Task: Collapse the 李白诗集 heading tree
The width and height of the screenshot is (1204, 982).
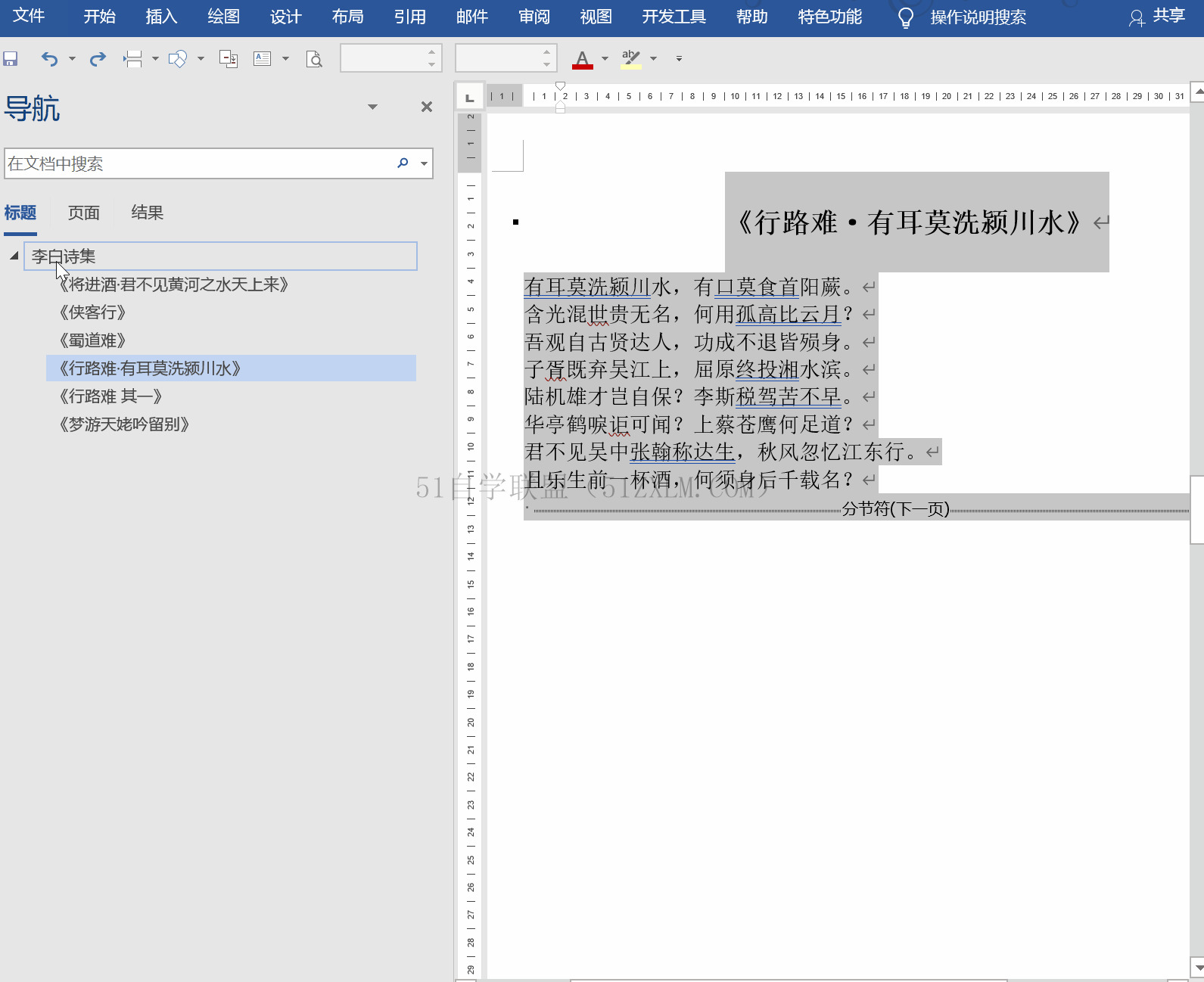Action: coord(14,256)
